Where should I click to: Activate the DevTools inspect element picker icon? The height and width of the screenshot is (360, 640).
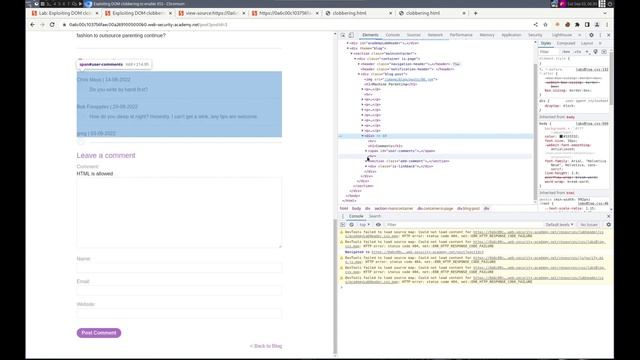coord(343,35)
